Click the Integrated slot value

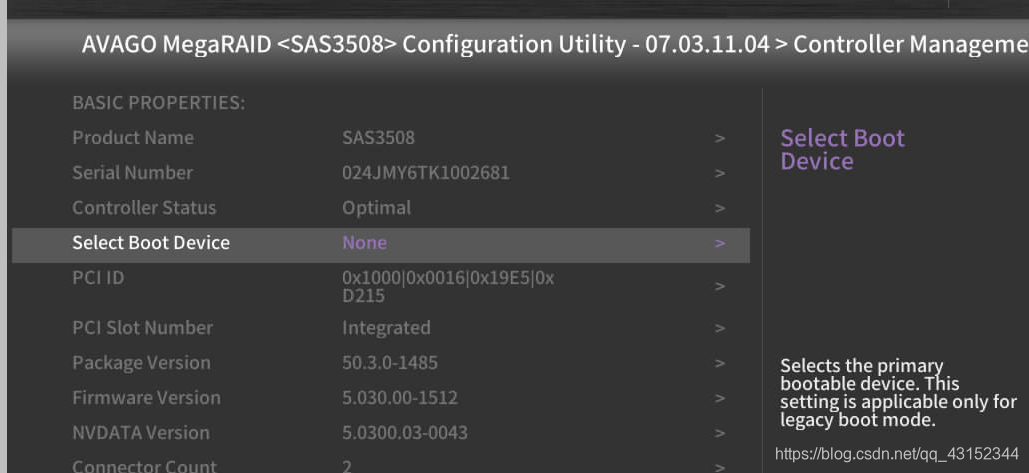point(386,328)
